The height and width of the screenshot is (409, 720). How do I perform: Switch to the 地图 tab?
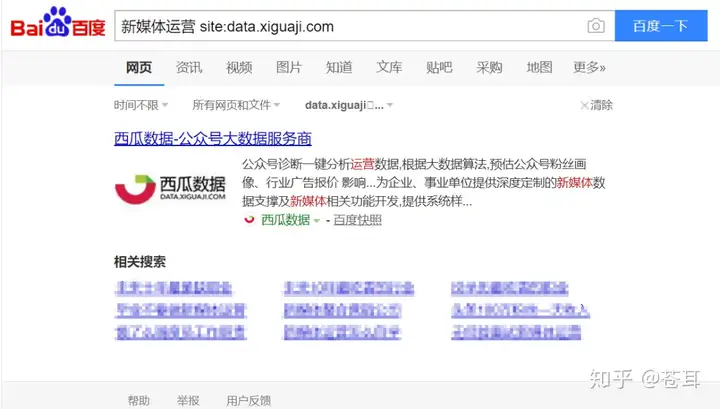click(539, 67)
